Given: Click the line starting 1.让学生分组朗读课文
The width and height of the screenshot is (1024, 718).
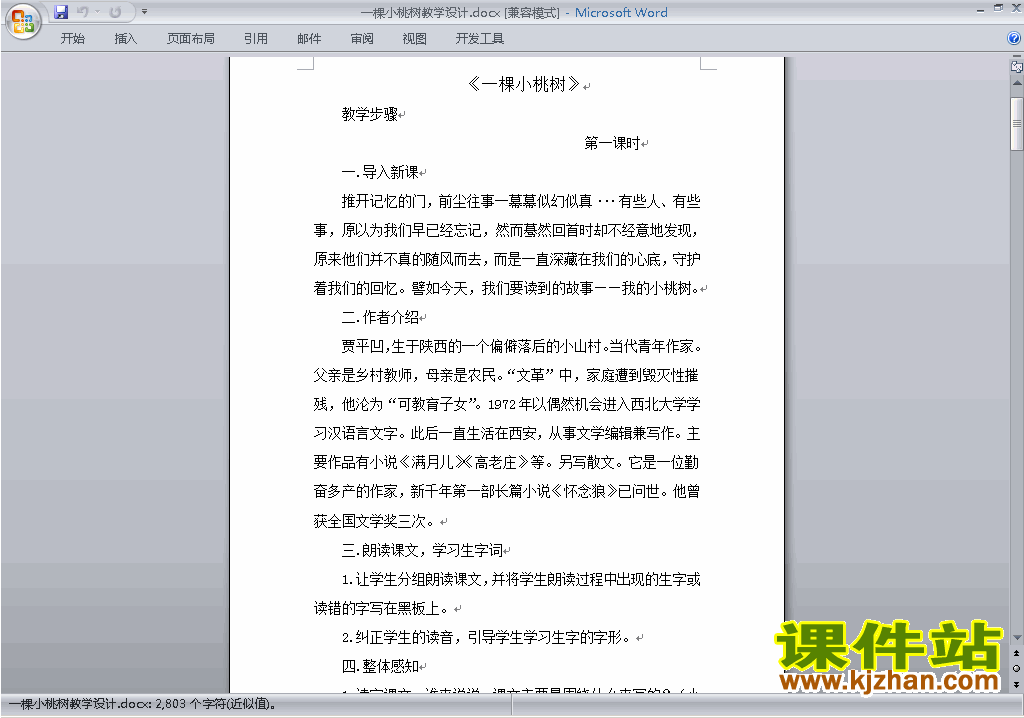Looking at the screenshot, I should coord(521,579).
